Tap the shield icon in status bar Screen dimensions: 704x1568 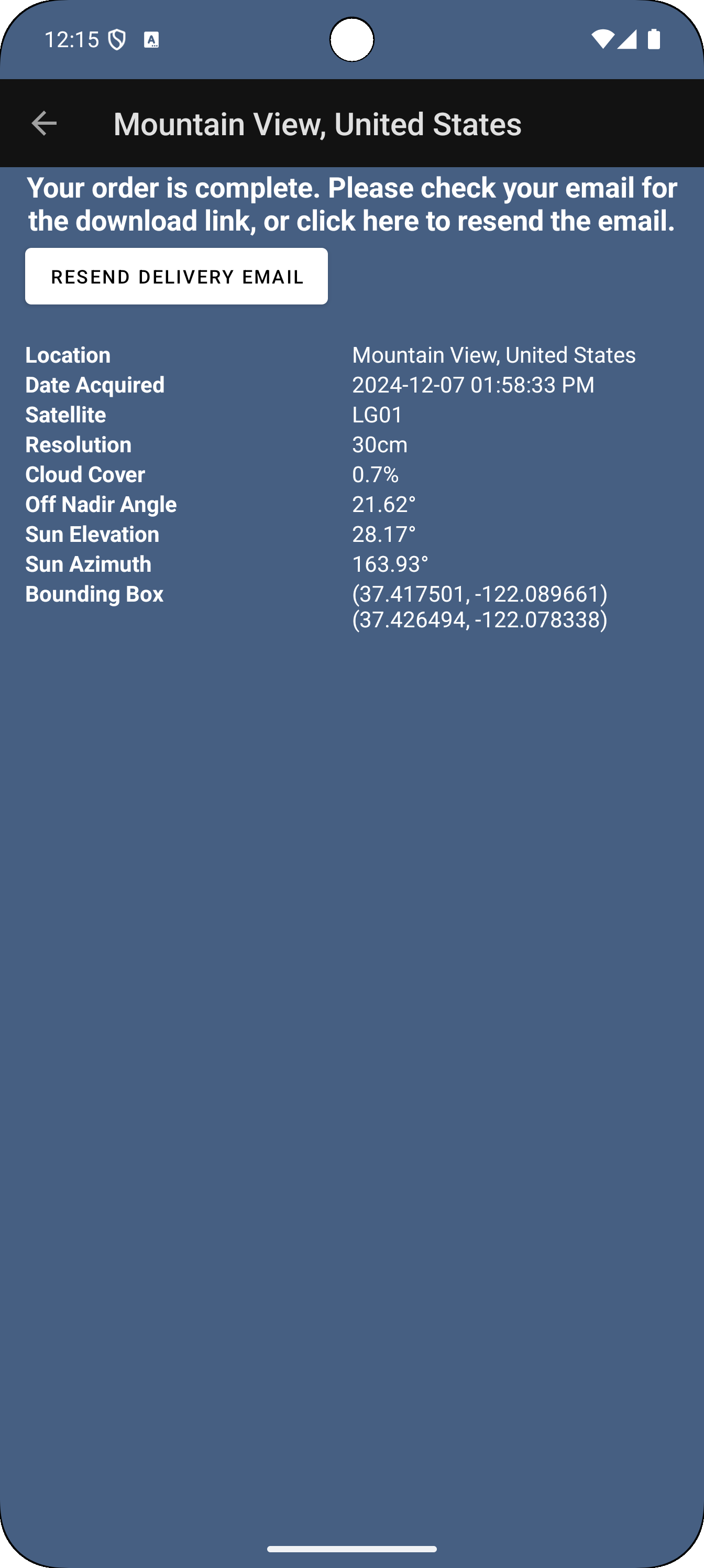pyautogui.click(x=117, y=40)
